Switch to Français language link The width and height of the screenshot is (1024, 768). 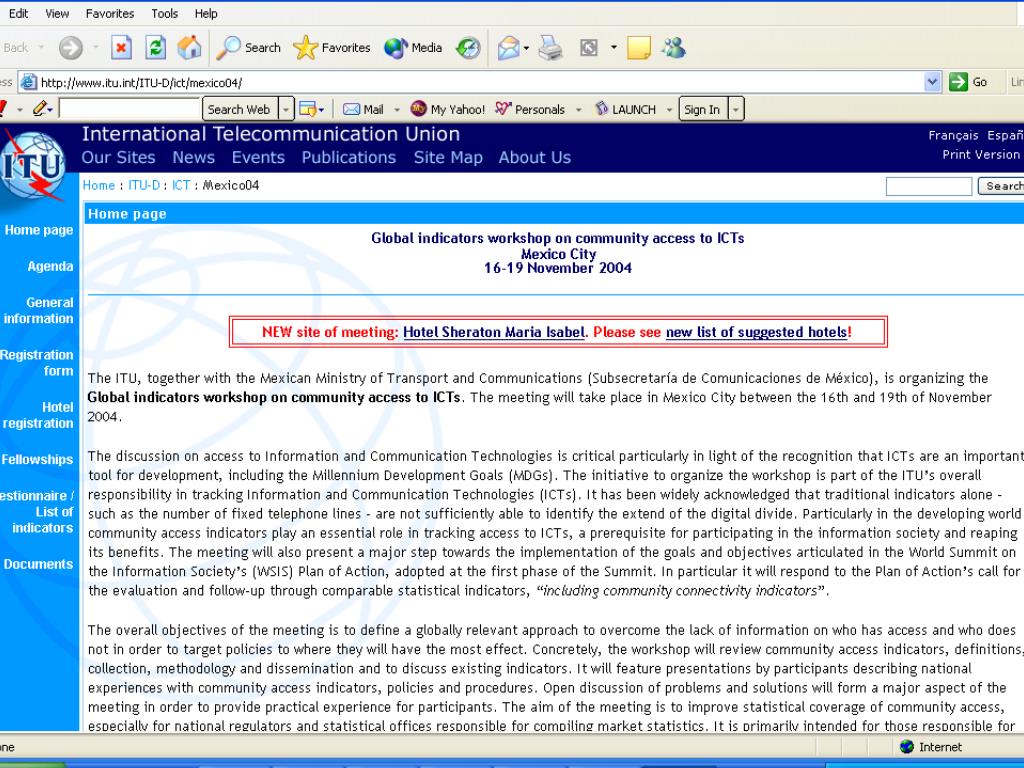pos(953,135)
